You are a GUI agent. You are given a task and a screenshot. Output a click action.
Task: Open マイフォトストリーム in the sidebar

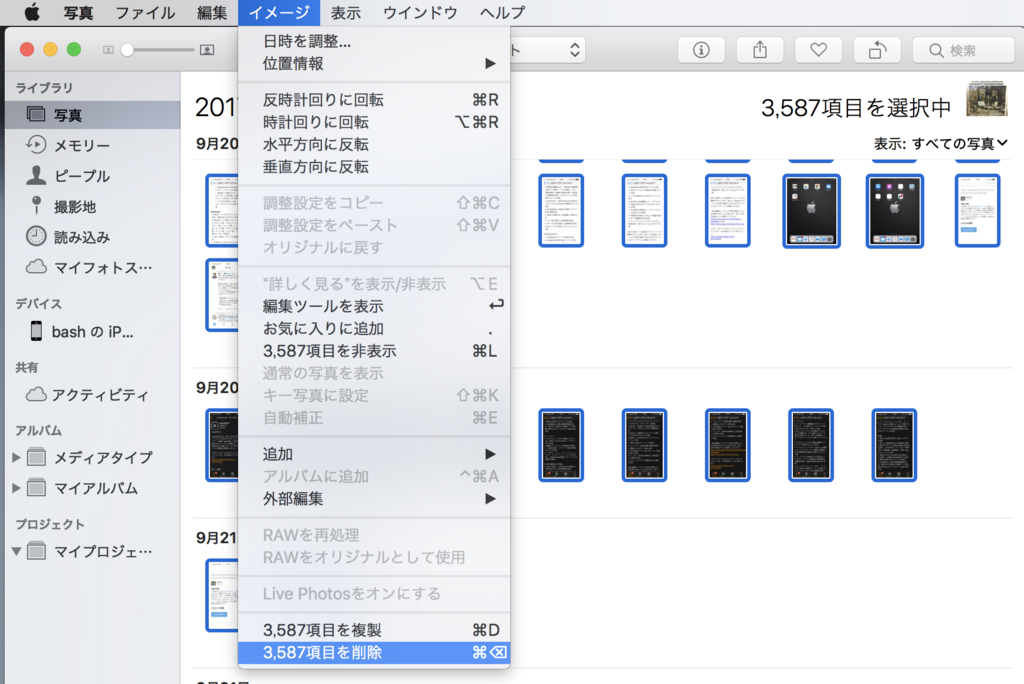point(93,268)
